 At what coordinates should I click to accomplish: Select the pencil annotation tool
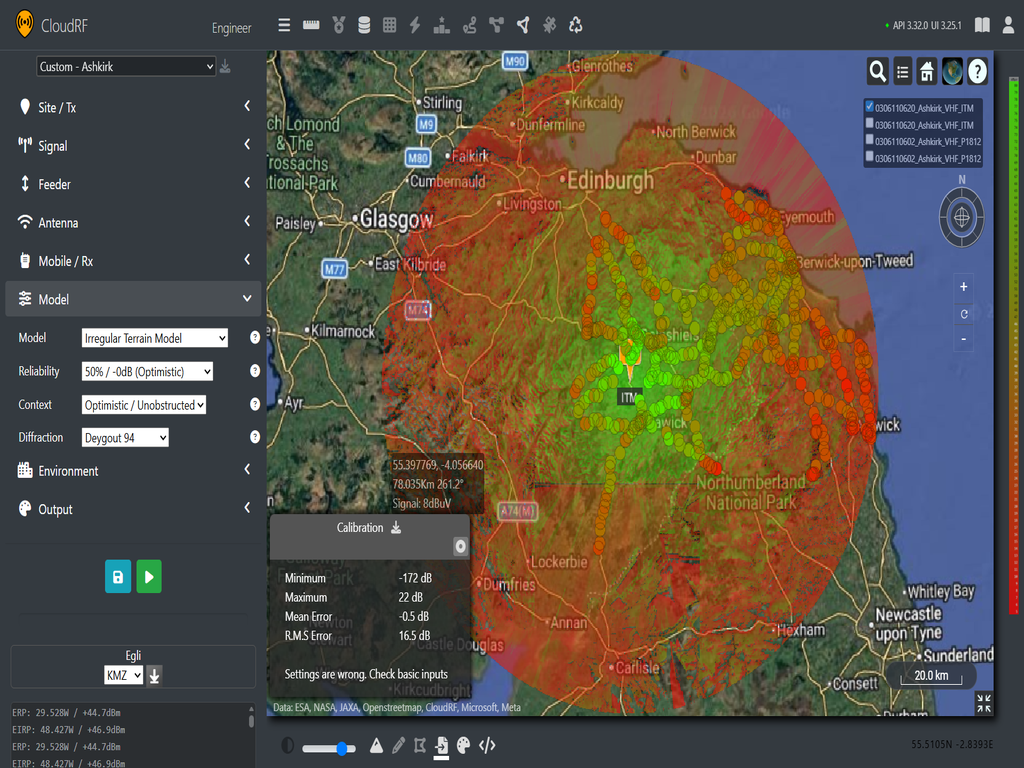[398, 746]
